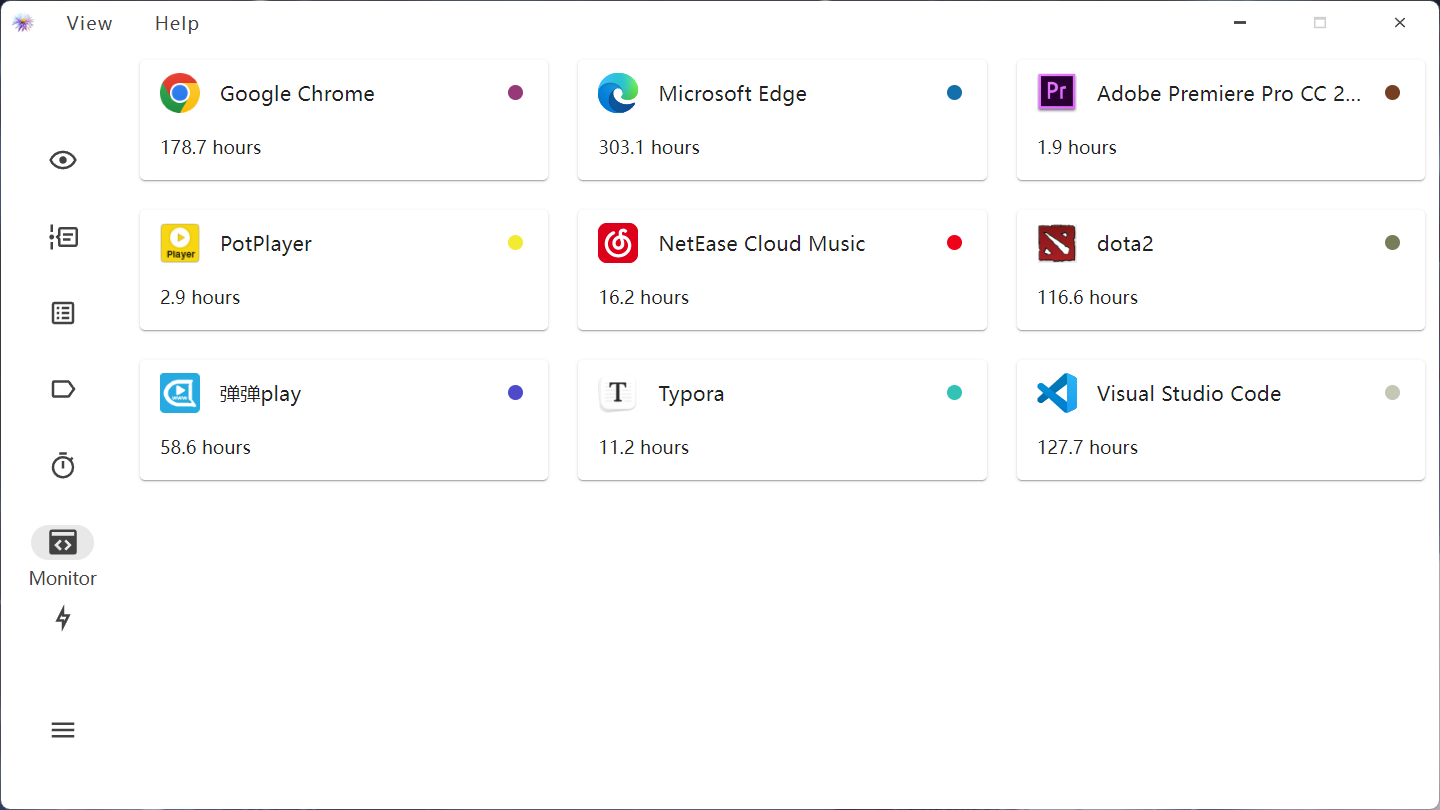
Task: Open the timeline list sidebar icon
Action: coord(63,237)
